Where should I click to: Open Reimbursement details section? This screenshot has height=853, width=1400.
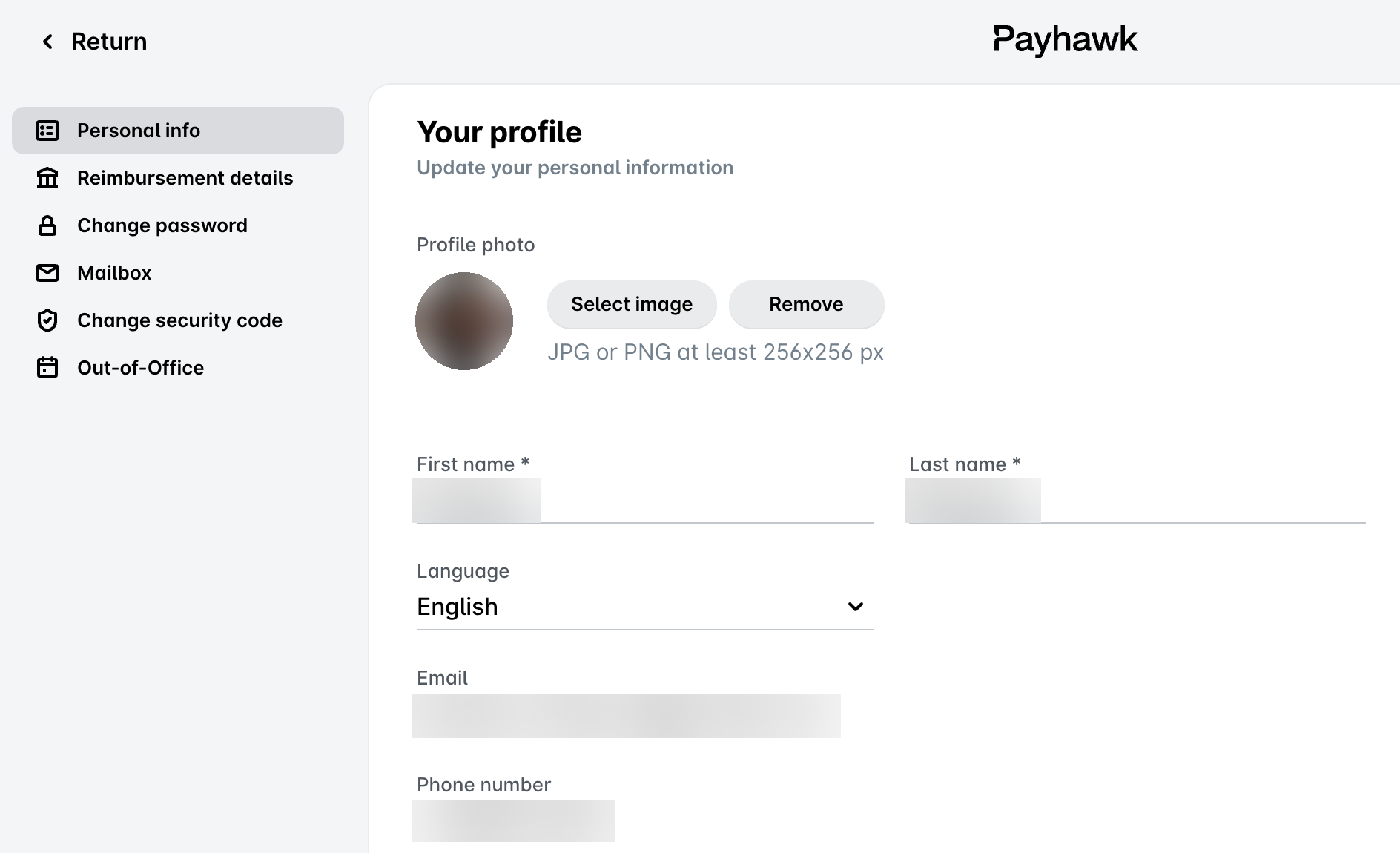pyautogui.click(x=178, y=178)
